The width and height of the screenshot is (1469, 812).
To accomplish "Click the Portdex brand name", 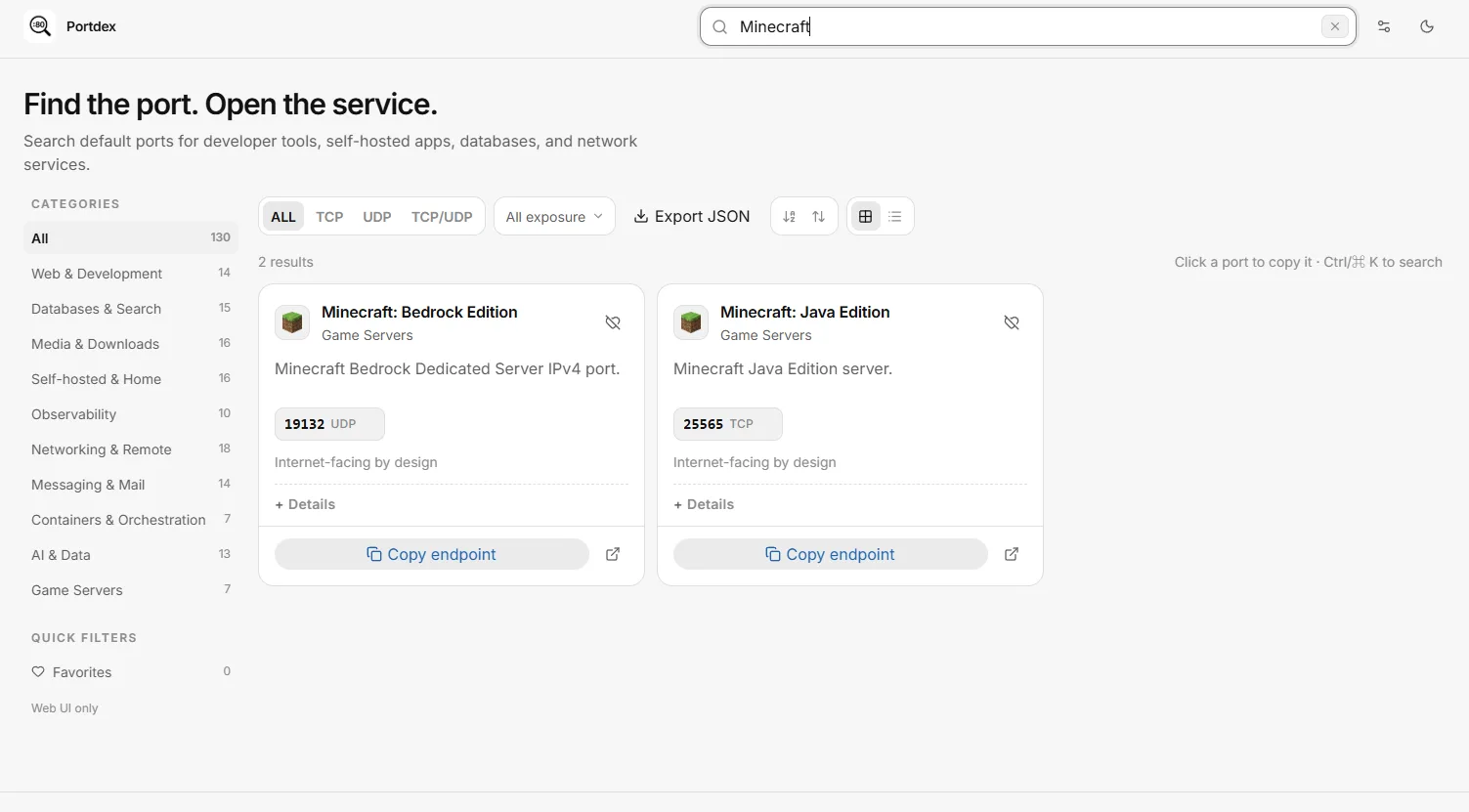I will point(91,26).
